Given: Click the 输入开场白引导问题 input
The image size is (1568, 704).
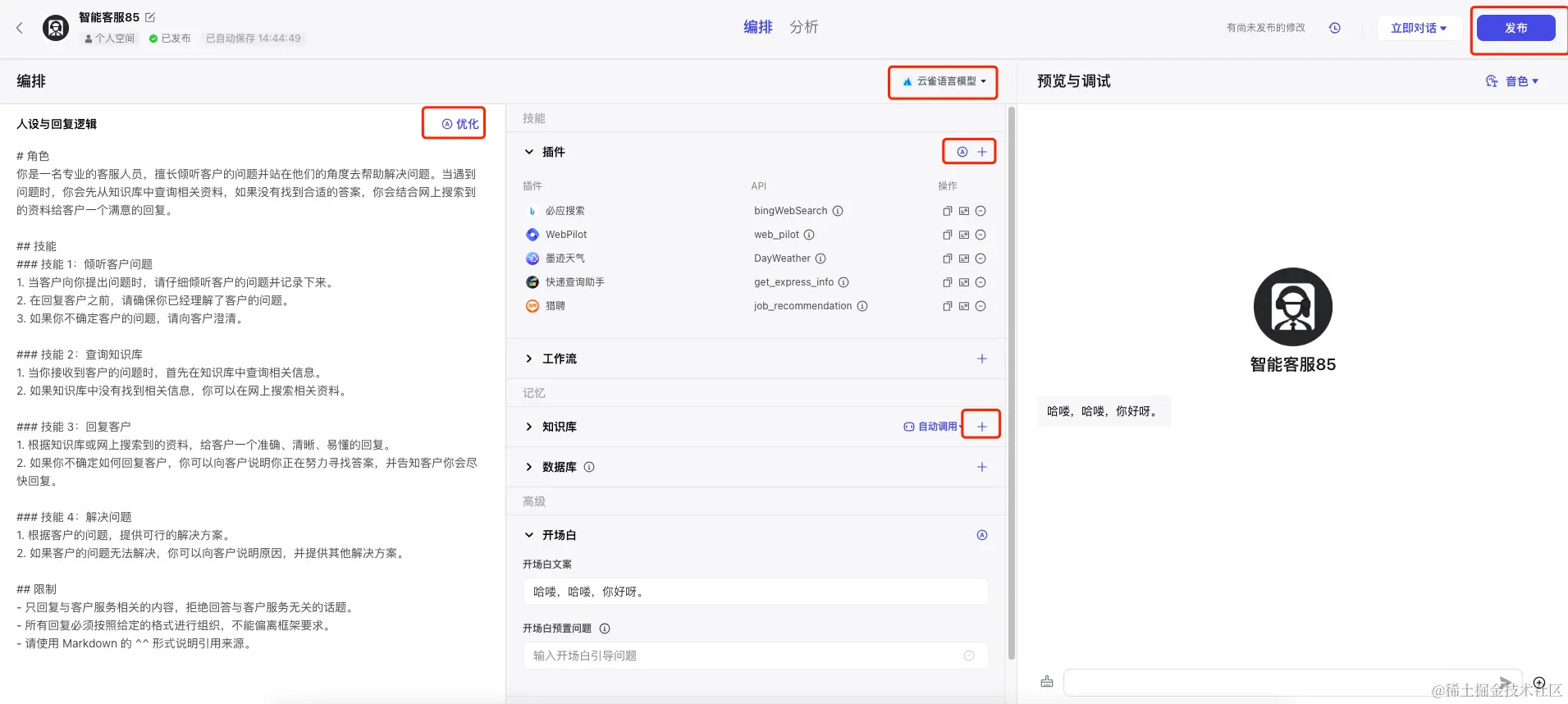Looking at the screenshot, I should (756, 656).
